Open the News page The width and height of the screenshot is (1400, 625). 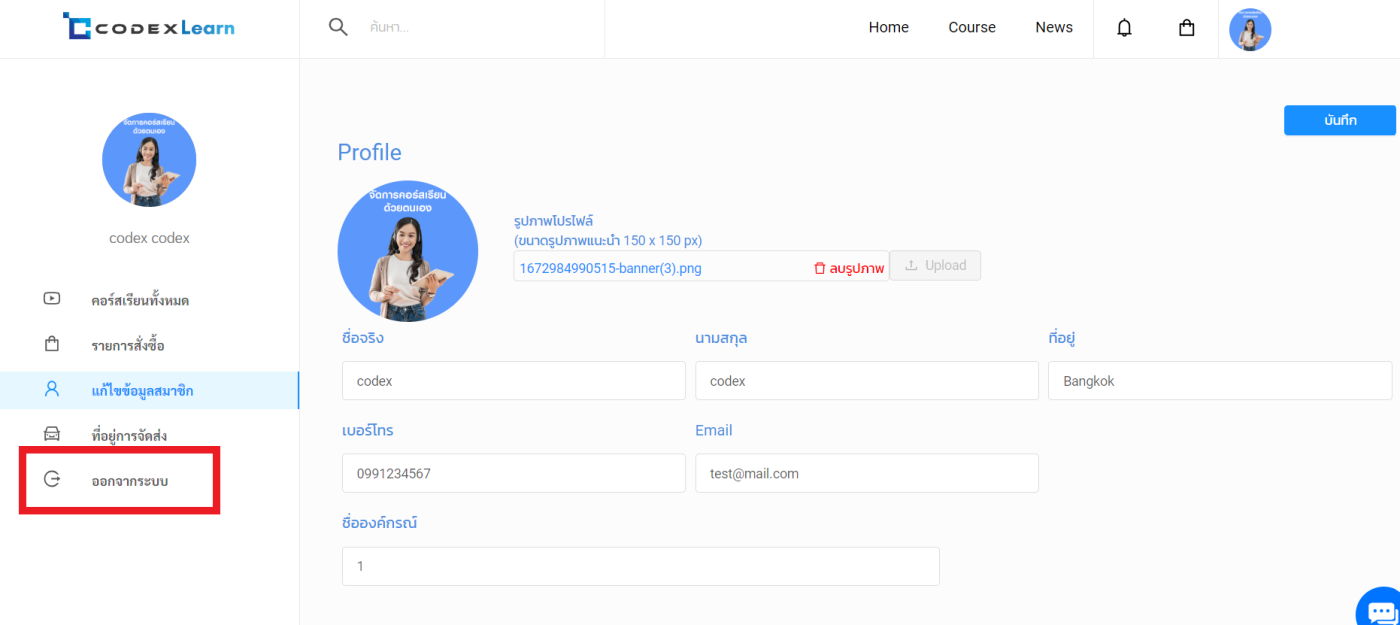tap(1053, 28)
